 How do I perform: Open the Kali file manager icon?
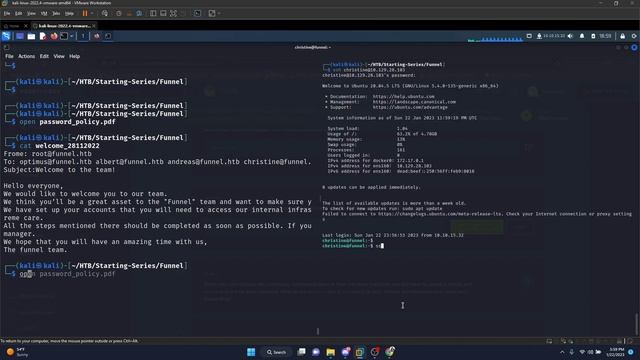[x=31, y=36]
